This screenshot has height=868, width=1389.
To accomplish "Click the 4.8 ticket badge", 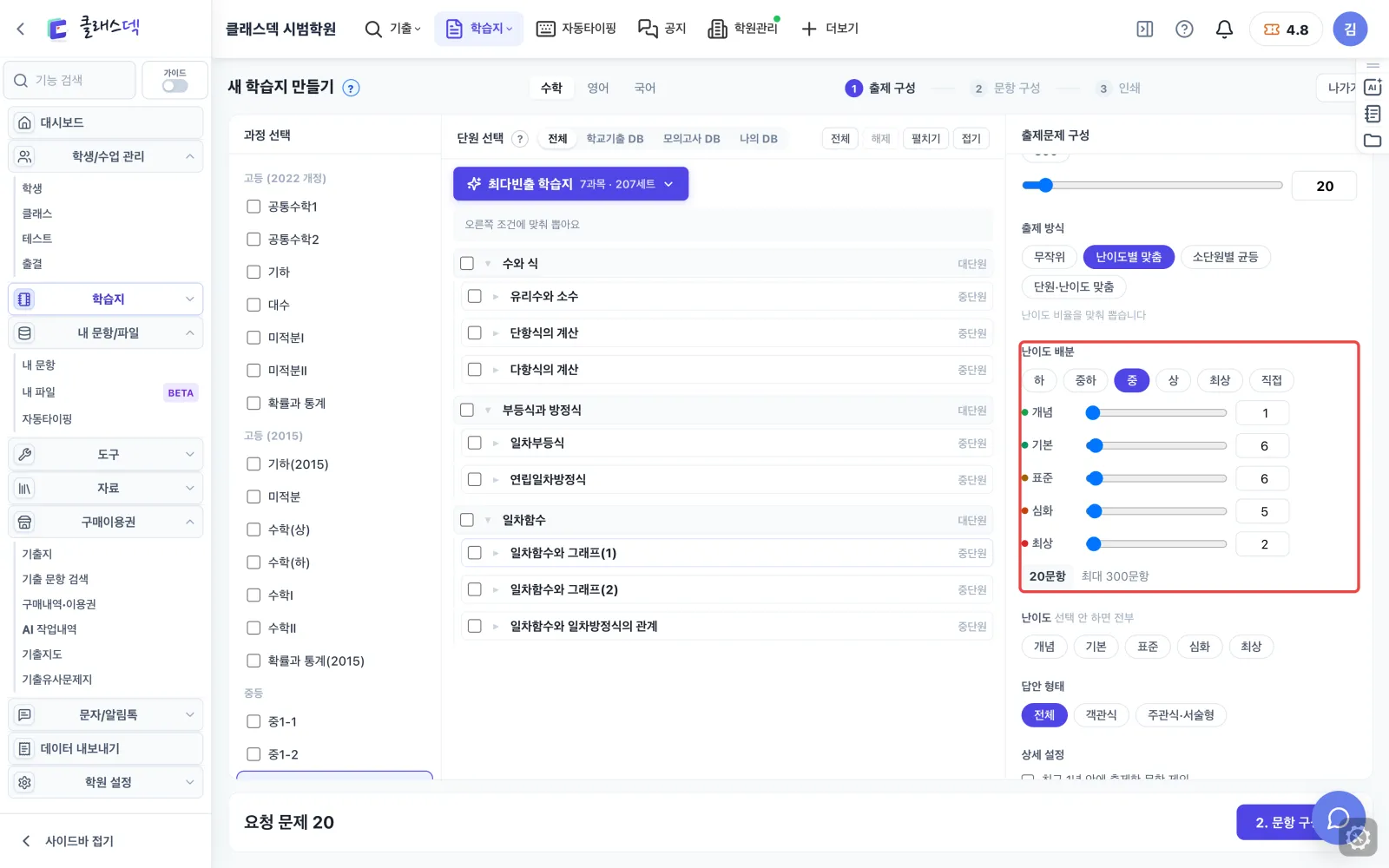I will click(1286, 29).
